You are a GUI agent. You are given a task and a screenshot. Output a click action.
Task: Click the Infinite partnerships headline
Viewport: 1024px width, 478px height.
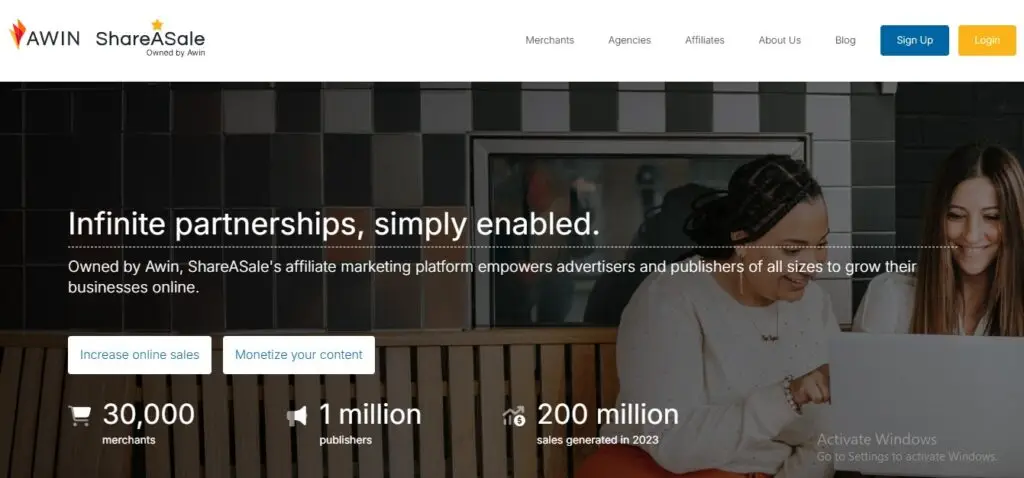(x=334, y=224)
